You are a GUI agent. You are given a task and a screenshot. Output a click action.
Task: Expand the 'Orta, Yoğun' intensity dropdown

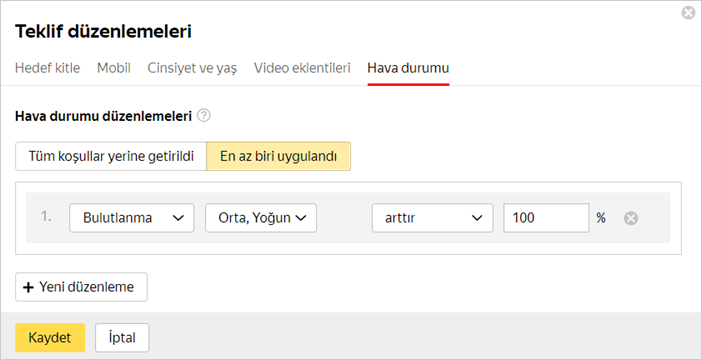(x=261, y=218)
